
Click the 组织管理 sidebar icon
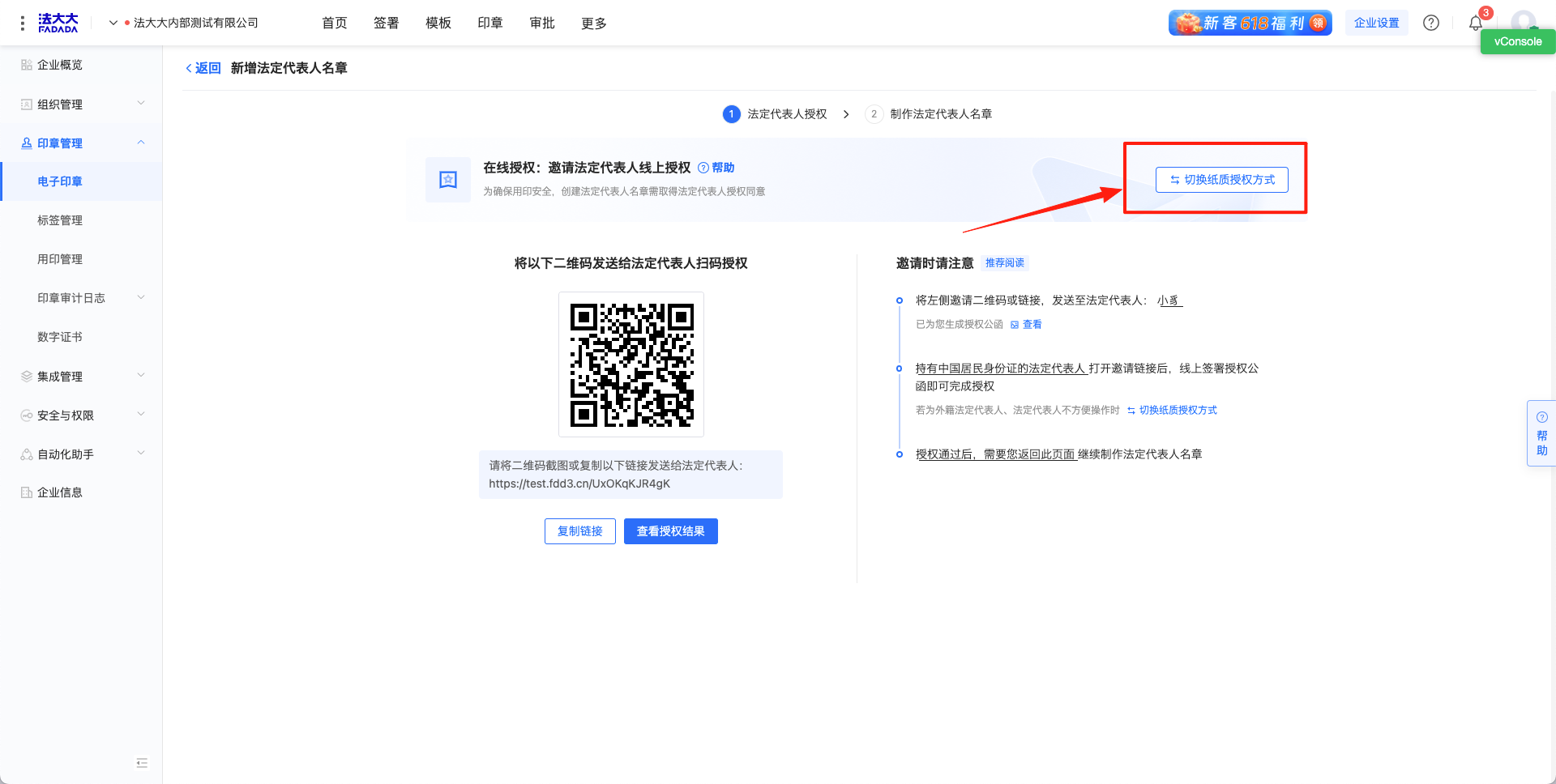[x=27, y=104]
